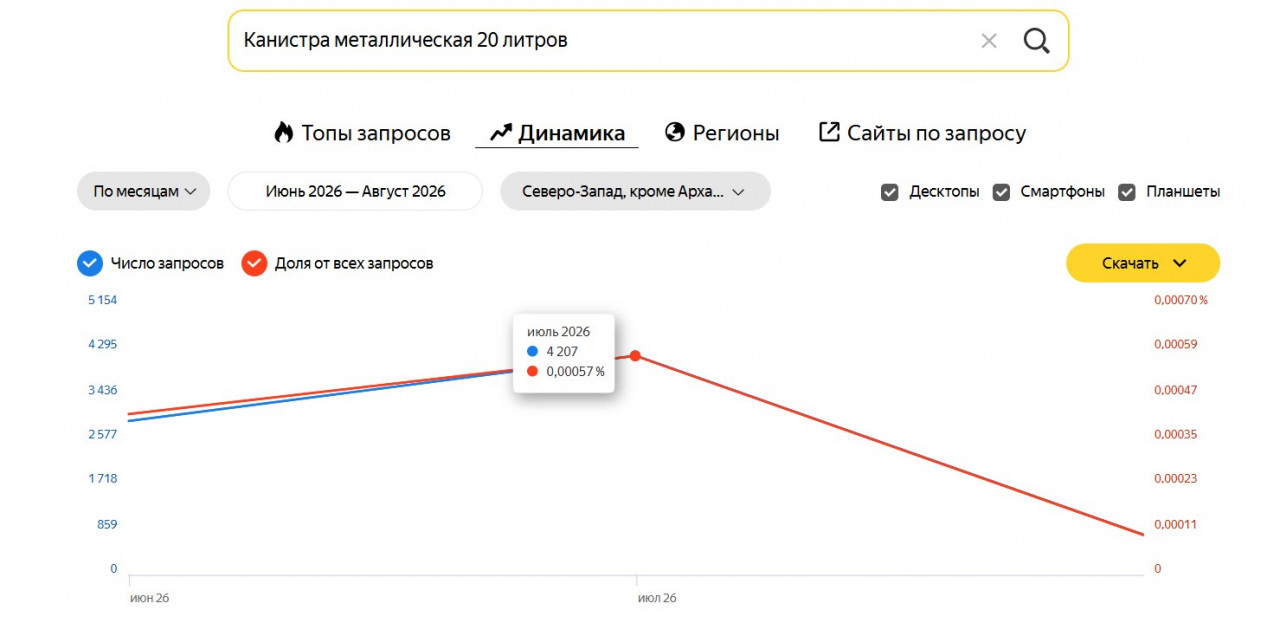
Task: Toggle the blue Число запросов series checkmark
Action: pyautogui.click(x=90, y=263)
